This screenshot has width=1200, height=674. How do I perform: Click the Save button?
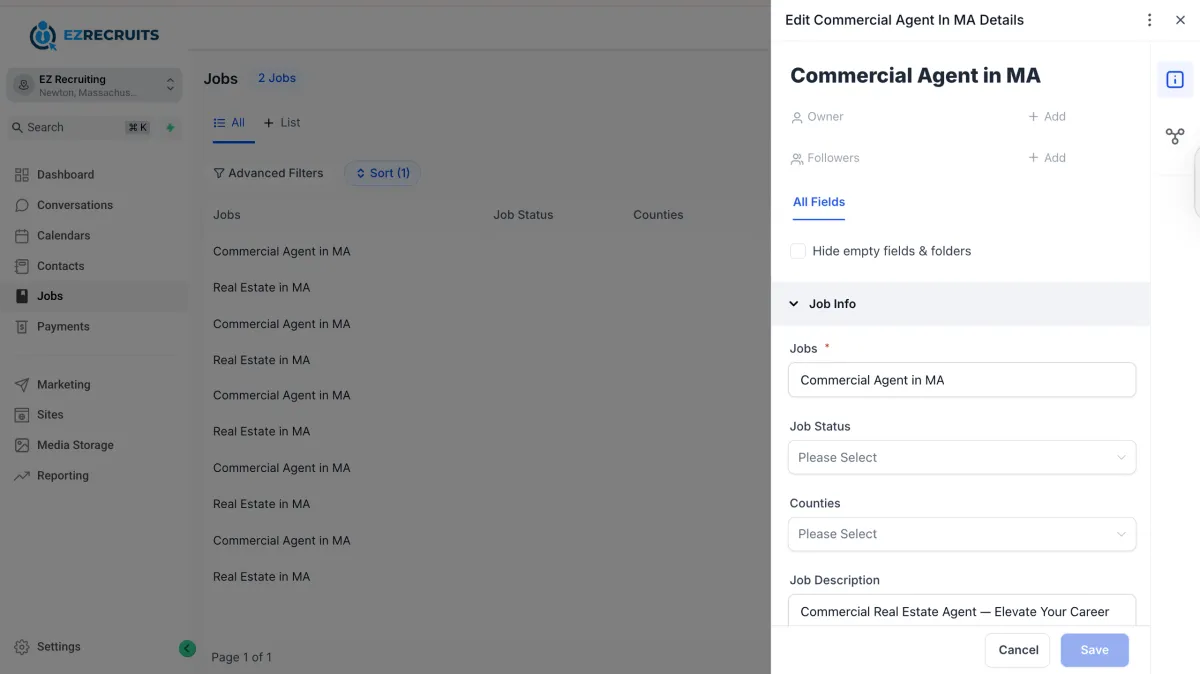click(x=1094, y=650)
